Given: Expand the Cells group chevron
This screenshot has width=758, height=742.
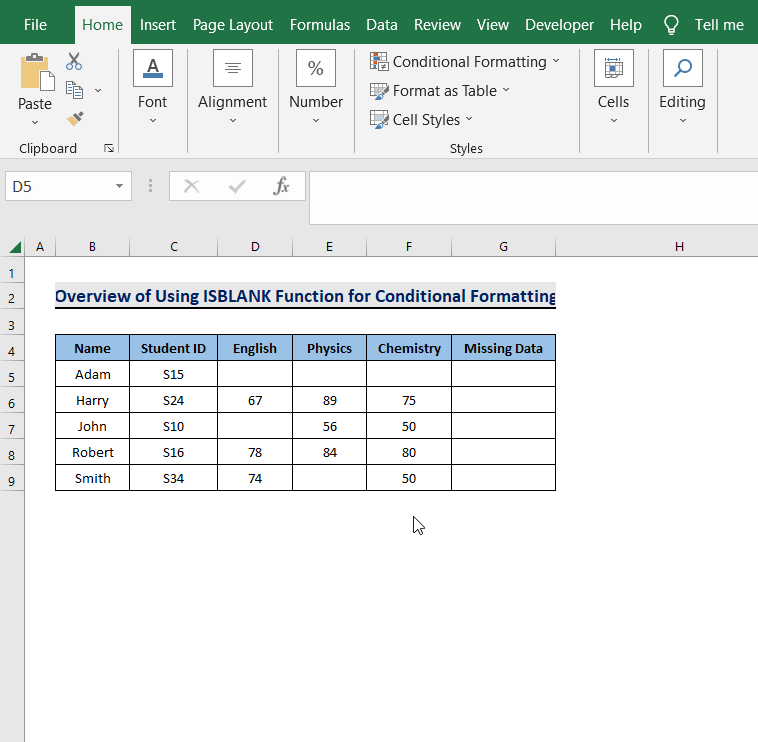Looking at the screenshot, I should [613, 120].
